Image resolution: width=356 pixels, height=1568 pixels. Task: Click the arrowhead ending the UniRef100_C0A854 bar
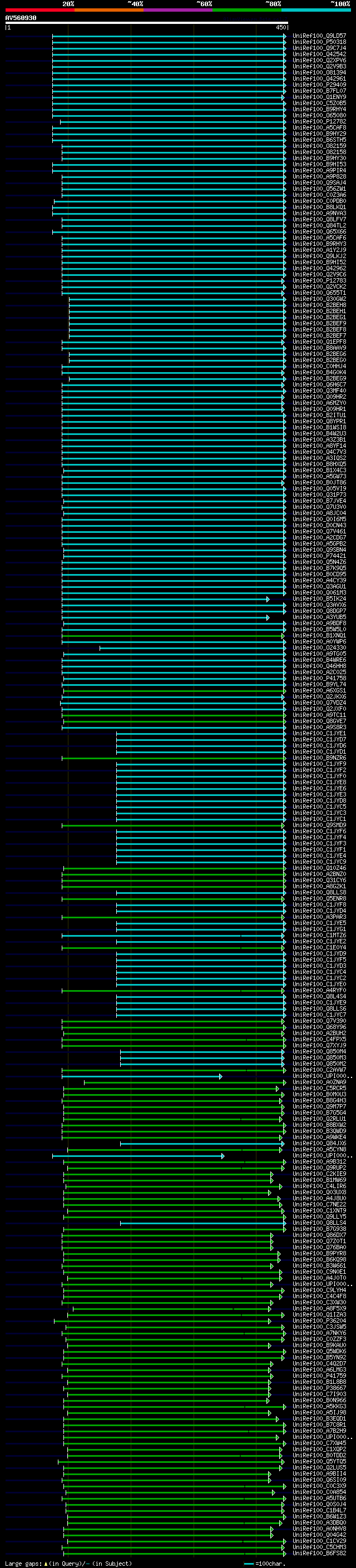click(274, 1492)
